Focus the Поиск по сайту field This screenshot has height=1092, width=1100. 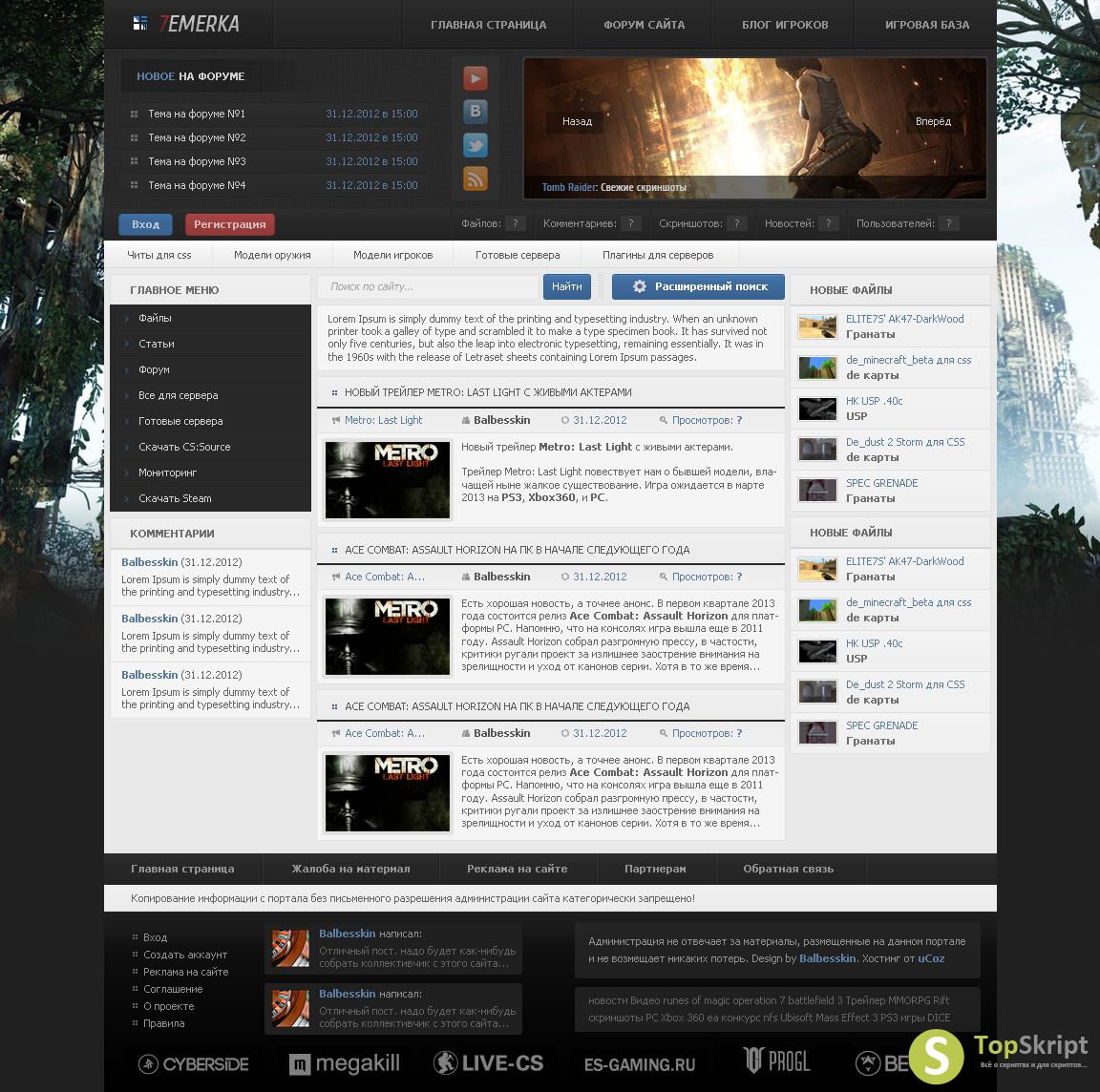point(428,286)
